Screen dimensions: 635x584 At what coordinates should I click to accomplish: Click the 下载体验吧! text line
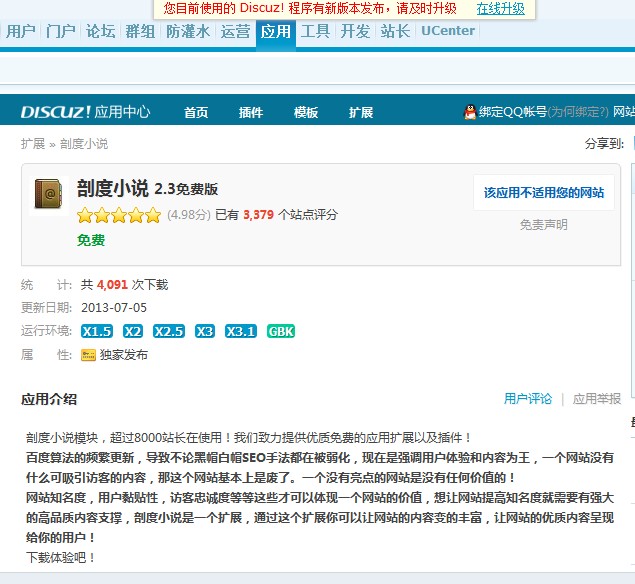tap(61, 558)
